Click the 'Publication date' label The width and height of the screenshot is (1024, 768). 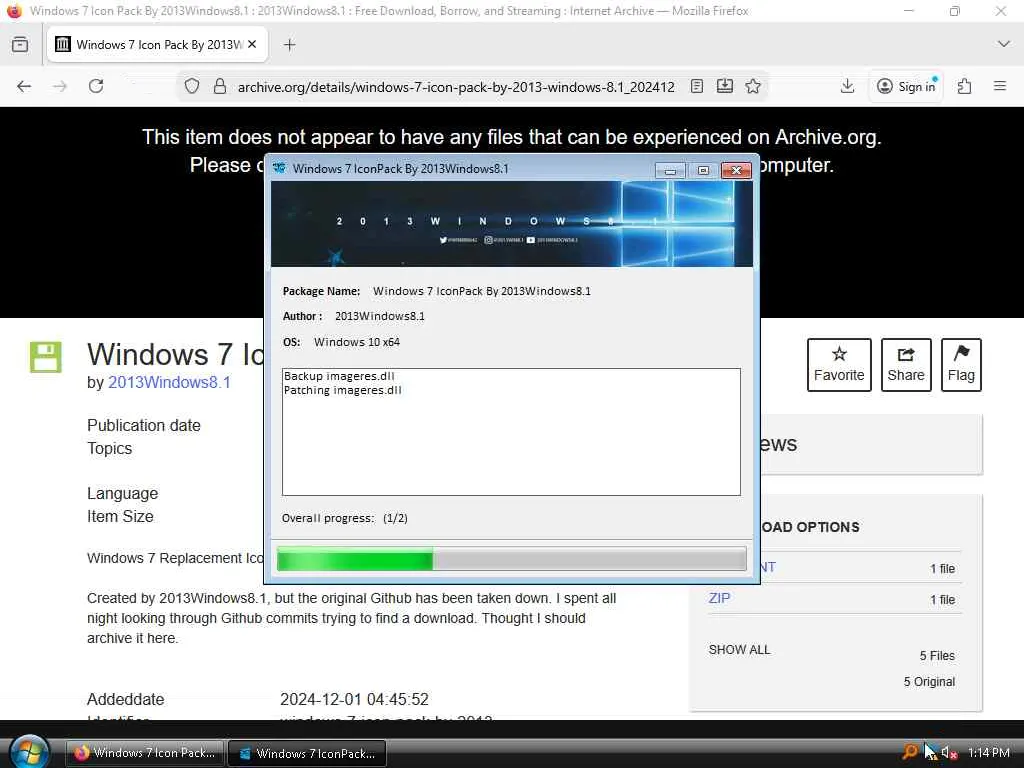click(x=144, y=426)
